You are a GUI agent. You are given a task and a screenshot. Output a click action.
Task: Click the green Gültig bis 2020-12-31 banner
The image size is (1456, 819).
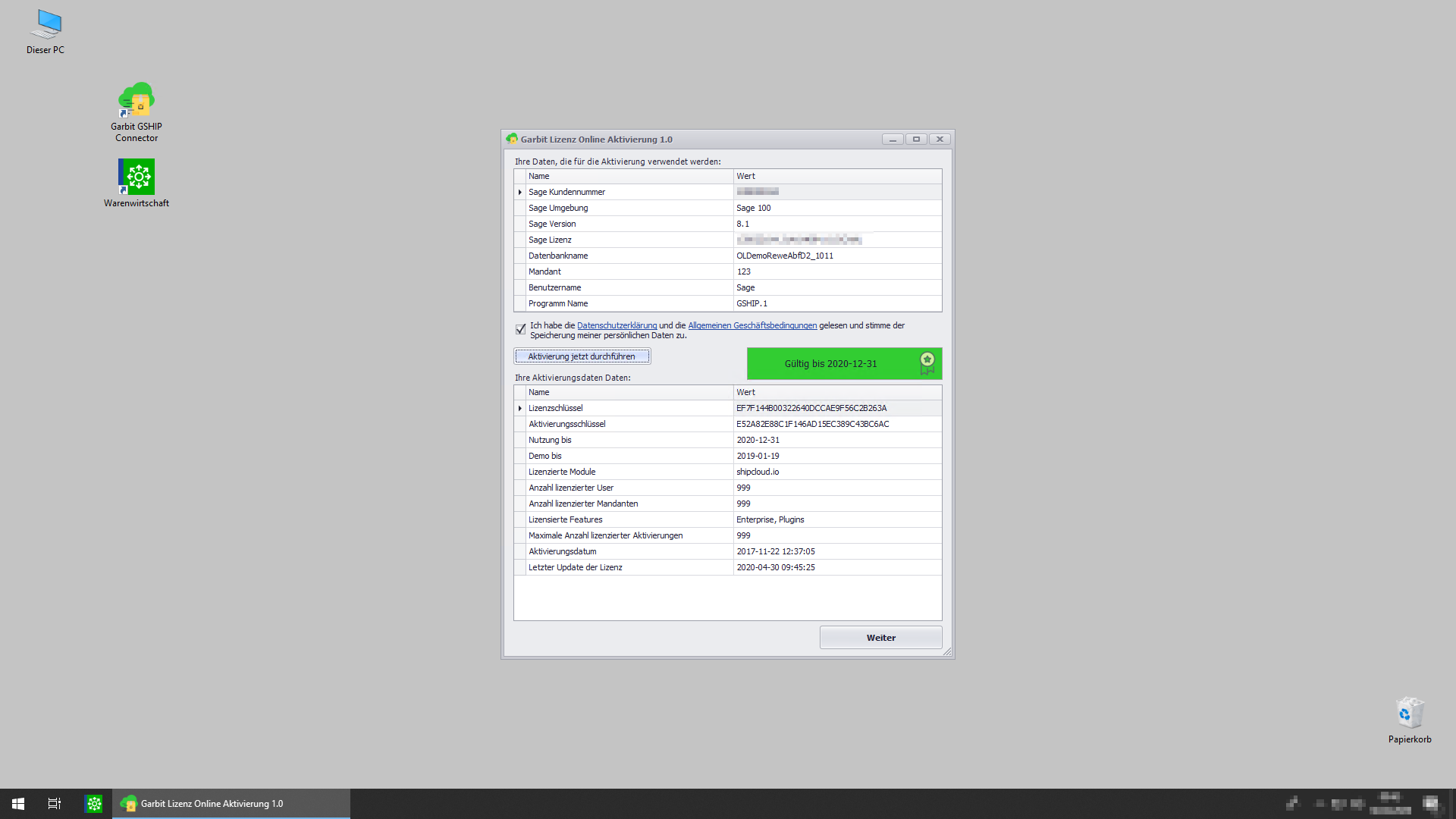pyautogui.click(x=830, y=364)
